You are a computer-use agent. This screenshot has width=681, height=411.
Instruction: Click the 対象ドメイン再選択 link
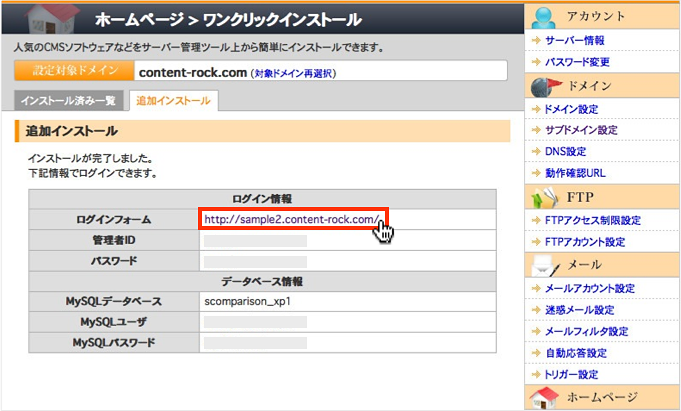[x=293, y=73]
